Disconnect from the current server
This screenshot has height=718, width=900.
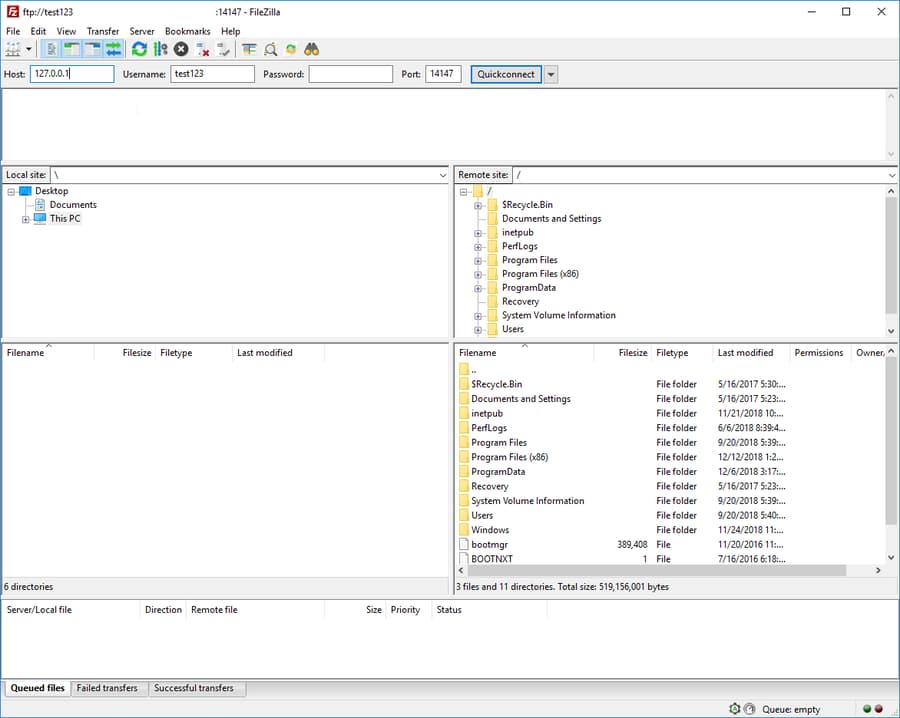click(x=201, y=49)
